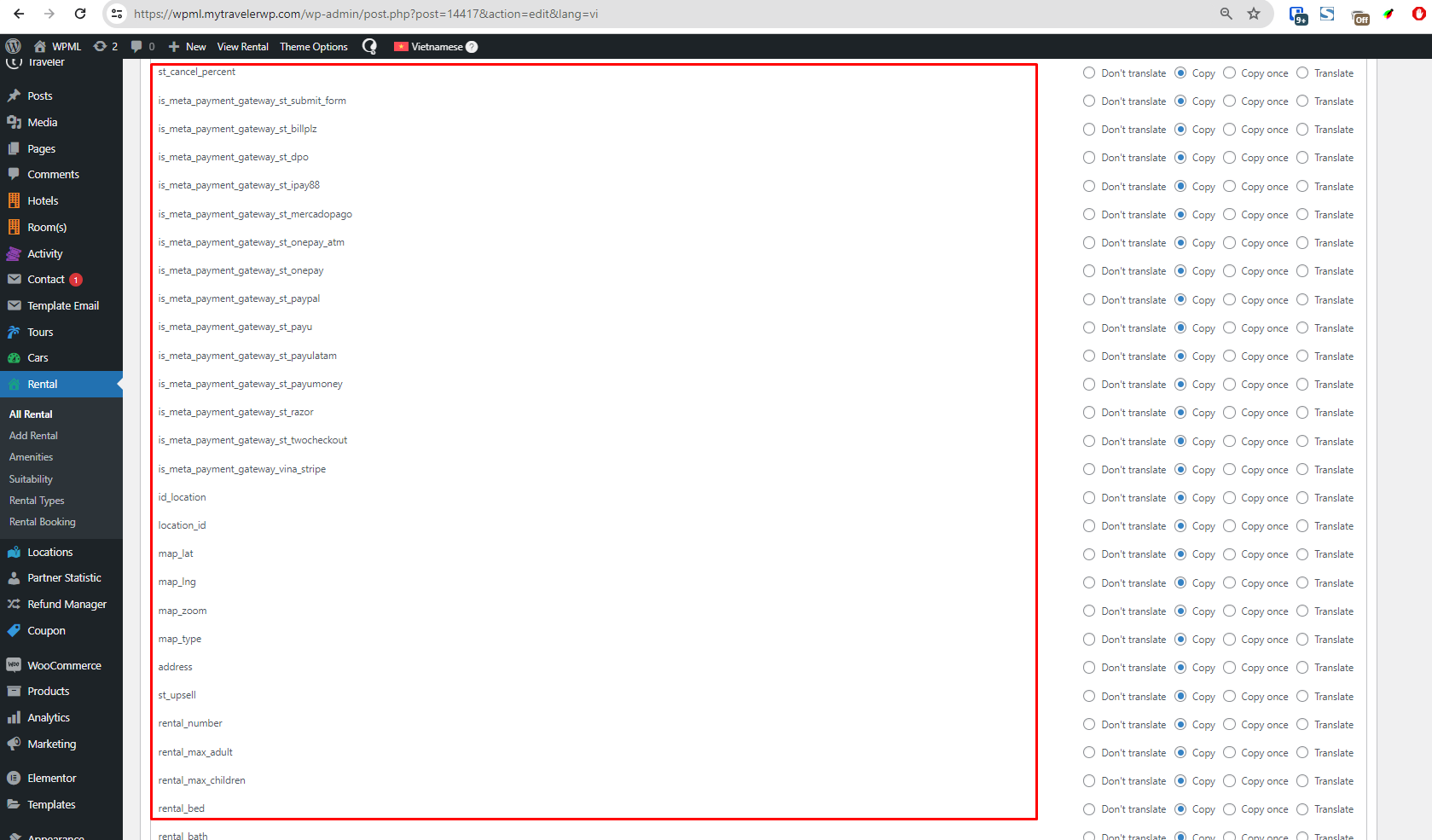Open Comments in the sidebar
Image resolution: width=1432 pixels, height=840 pixels.
click(x=53, y=175)
